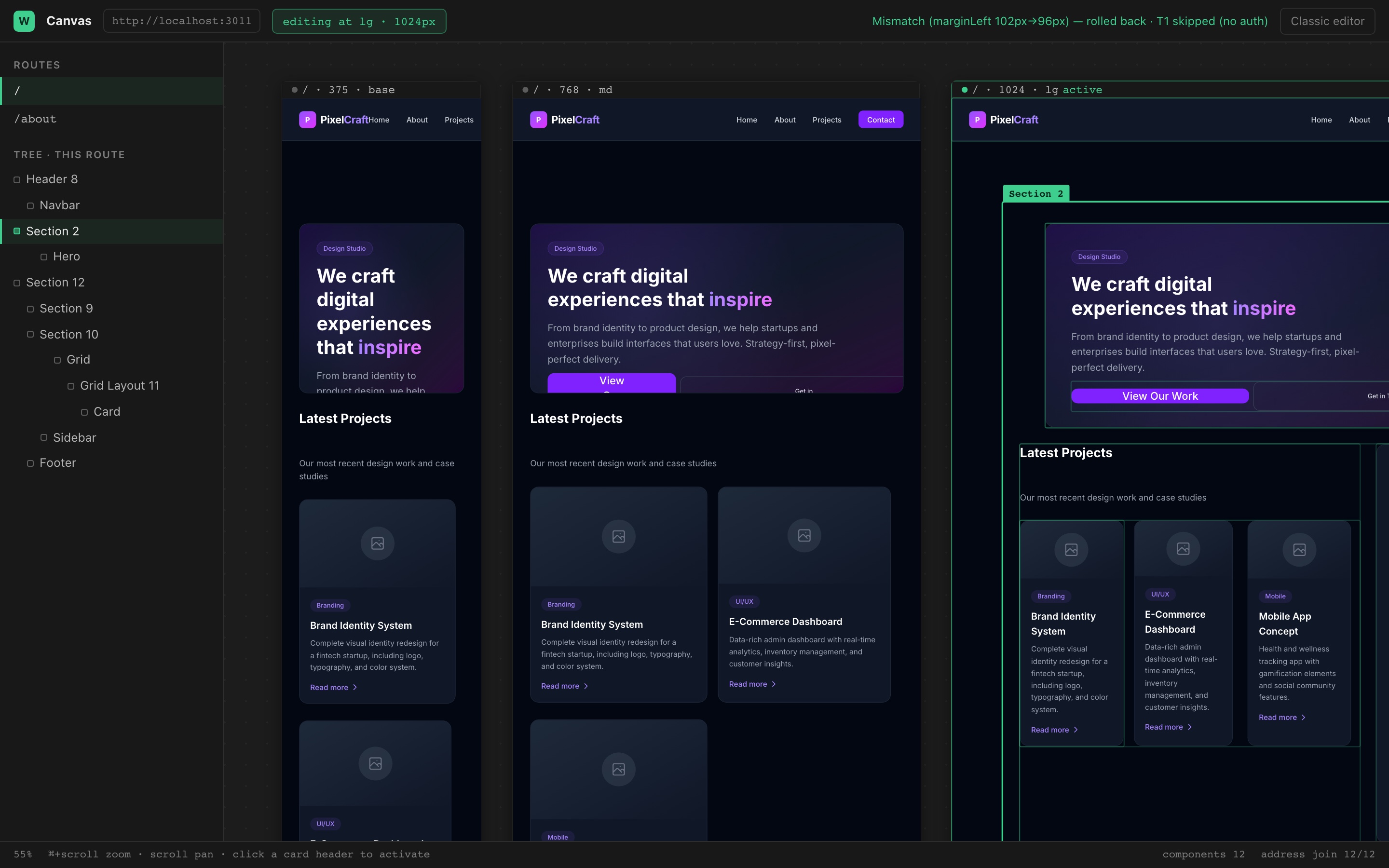Select the / route in Routes list
Image resolution: width=1389 pixels, height=868 pixels.
click(x=111, y=91)
